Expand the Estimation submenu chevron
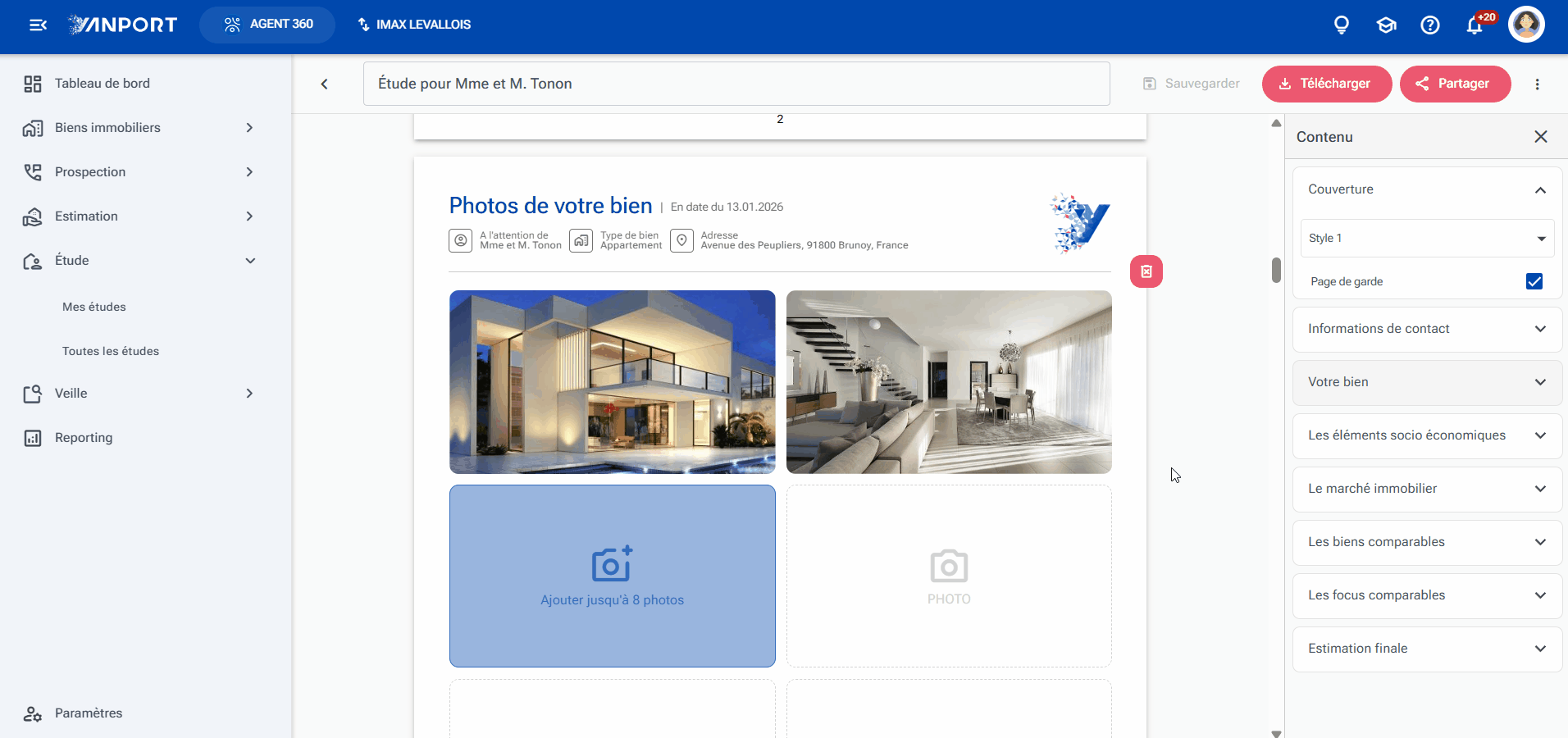The height and width of the screenshot is (738, 1568). point(249,216)
